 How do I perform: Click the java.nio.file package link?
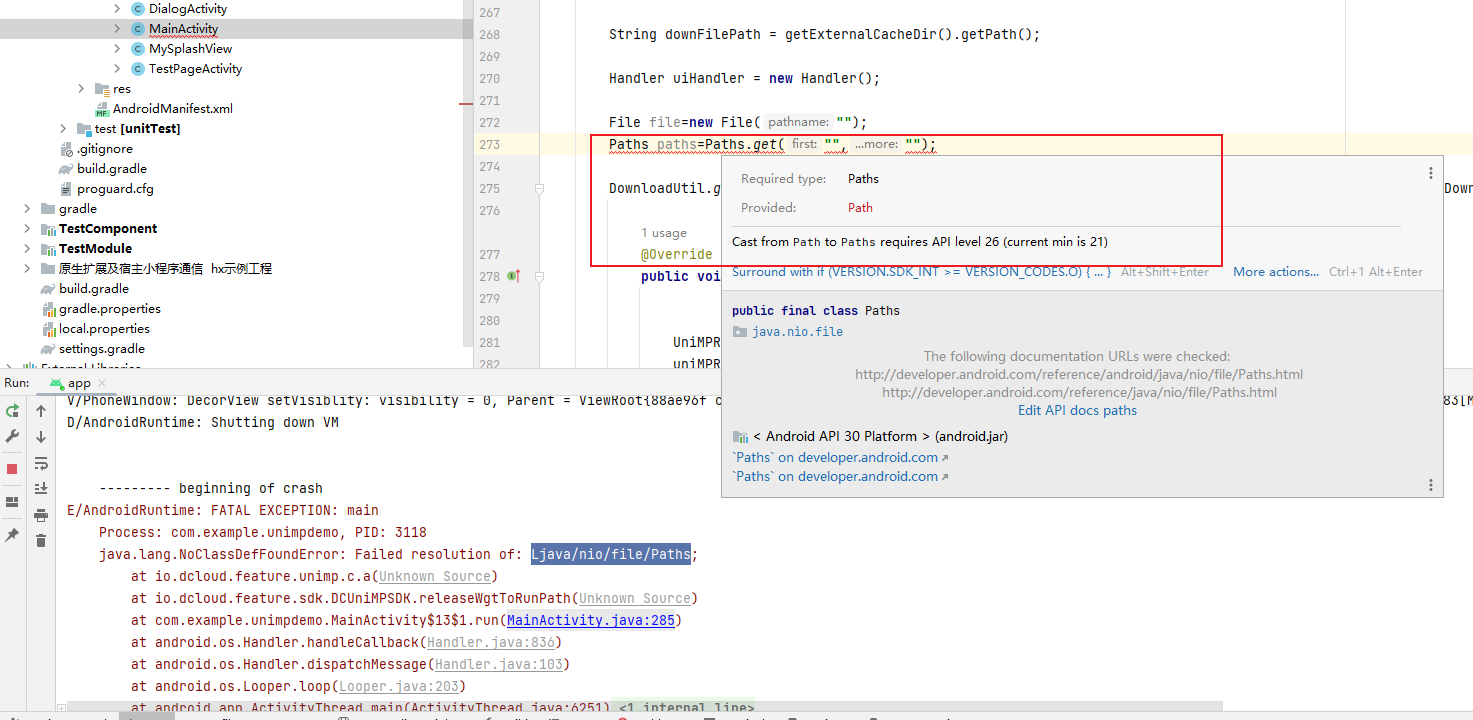coord(797,331)
